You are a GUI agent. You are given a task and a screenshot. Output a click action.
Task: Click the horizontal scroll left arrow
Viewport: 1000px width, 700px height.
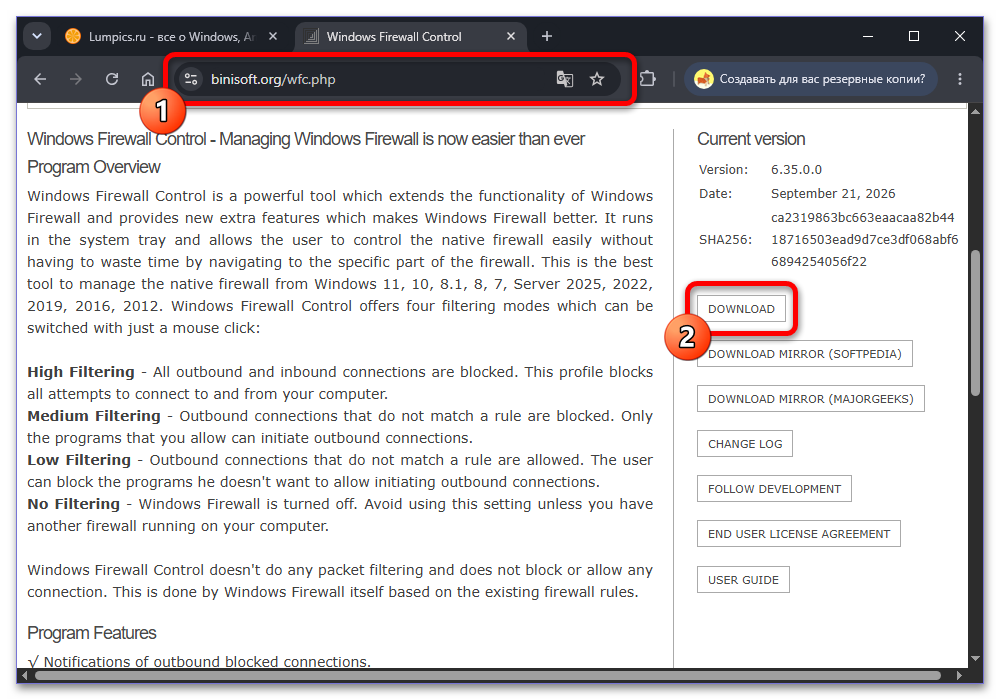25,676
